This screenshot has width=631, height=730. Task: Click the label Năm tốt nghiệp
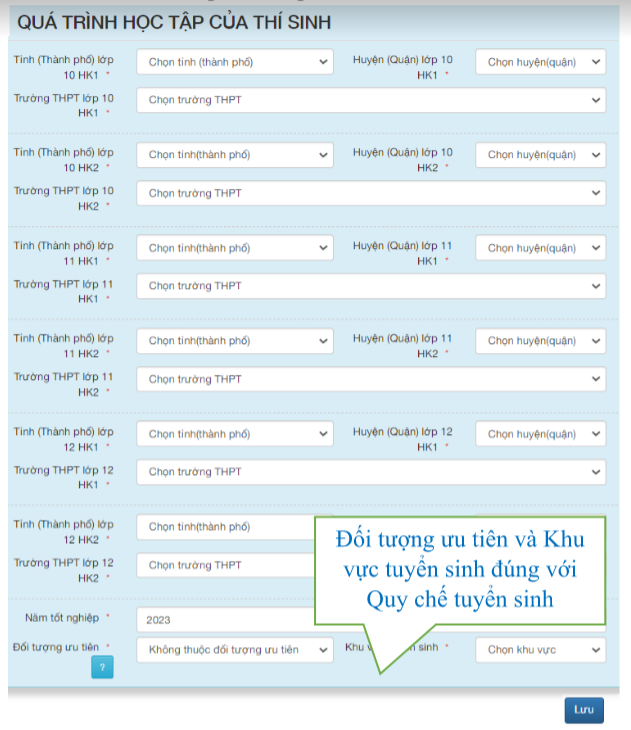point(62,618)
